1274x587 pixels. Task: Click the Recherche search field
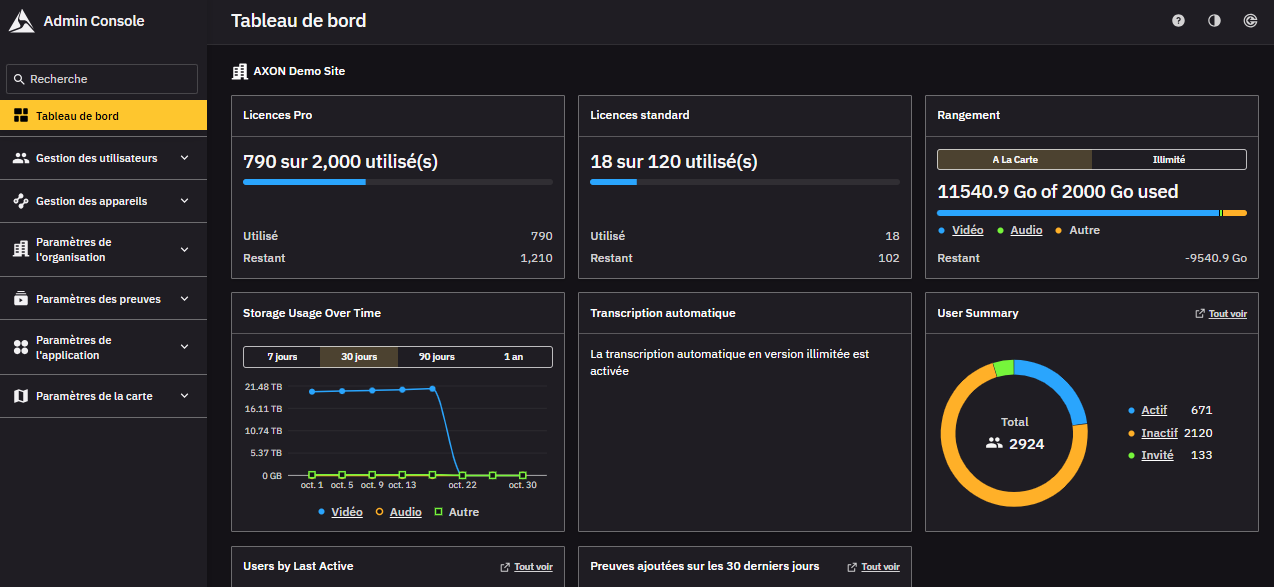click(x=102, y=79)
